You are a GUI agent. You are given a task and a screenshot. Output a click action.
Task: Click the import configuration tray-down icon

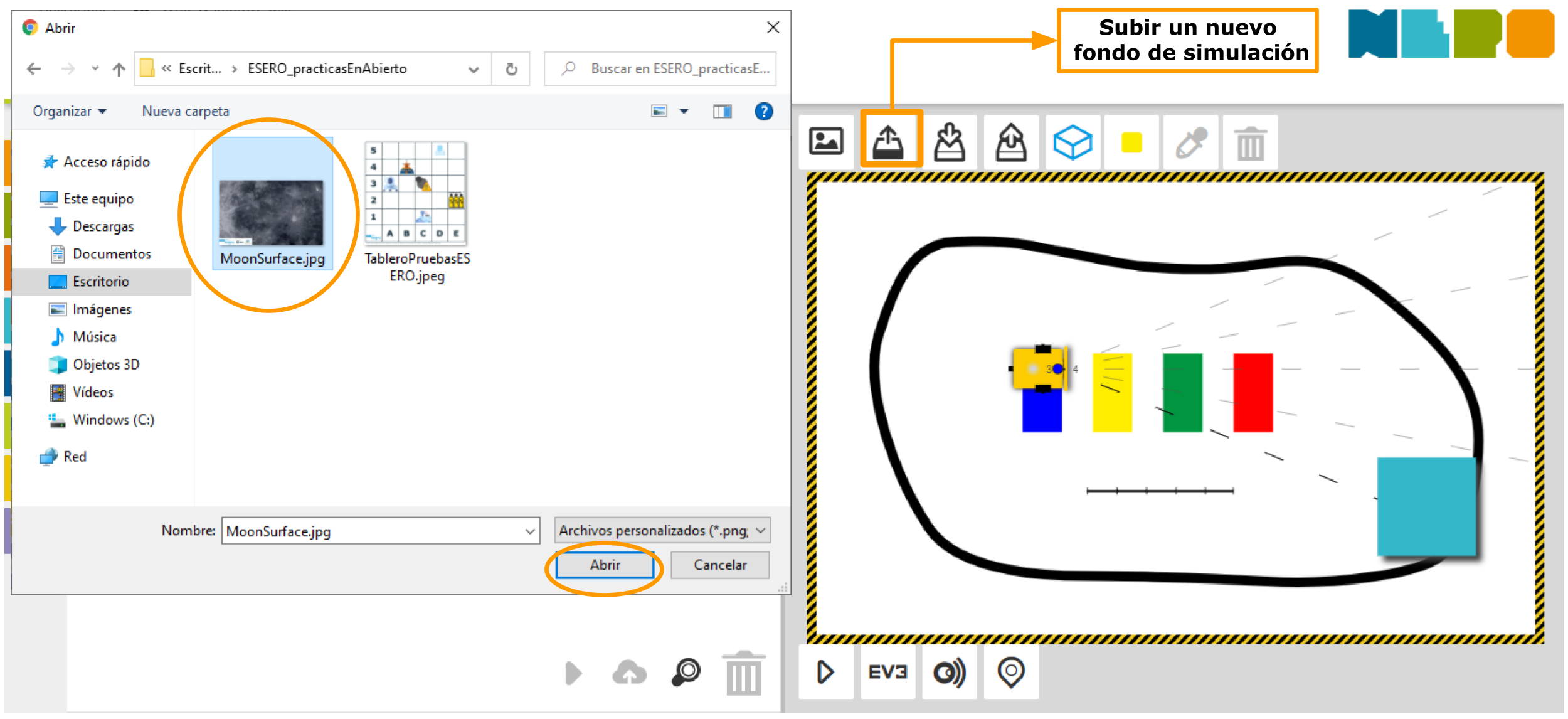(x=950, y=142)
